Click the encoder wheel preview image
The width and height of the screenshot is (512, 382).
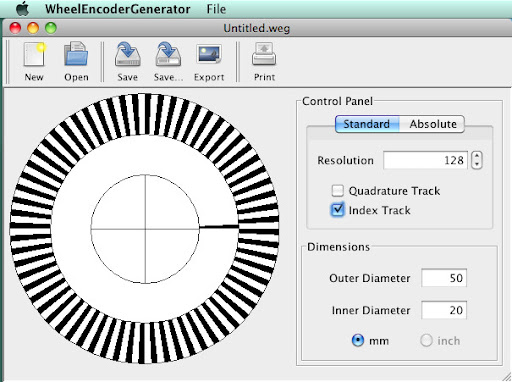pyautogui.click(x=145, y=229)
